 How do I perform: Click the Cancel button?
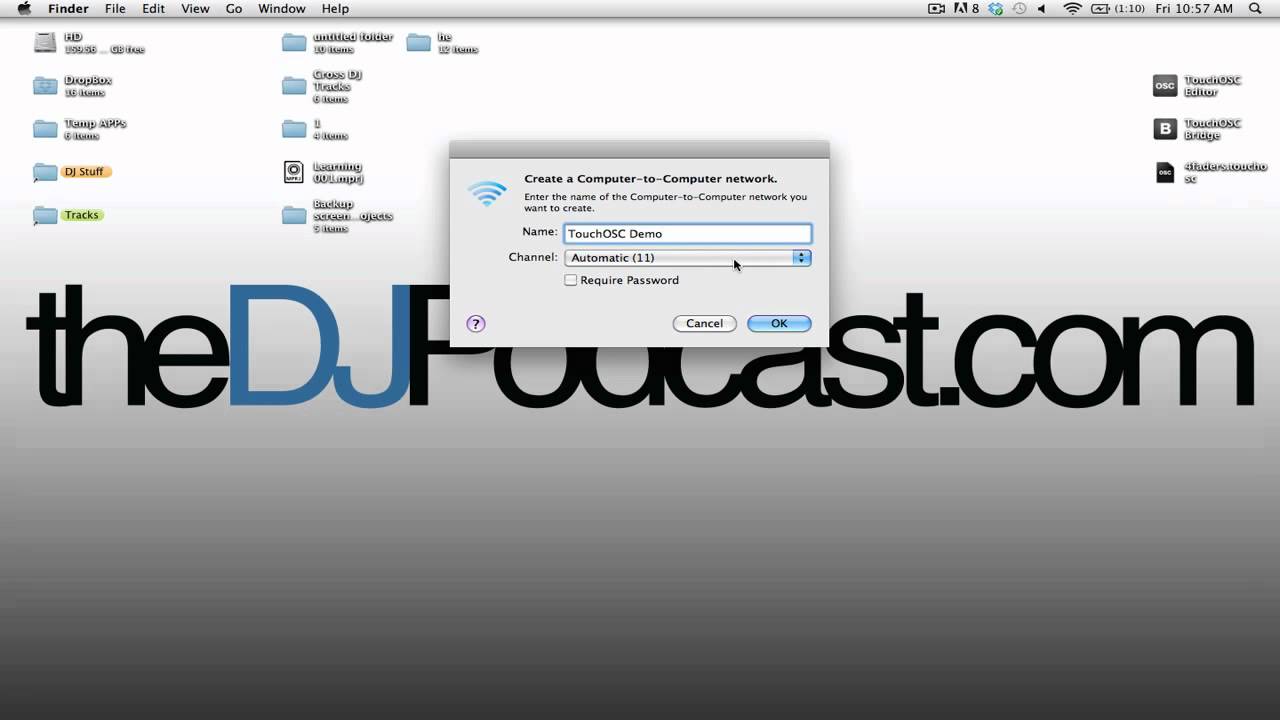(x=704, y=323)
